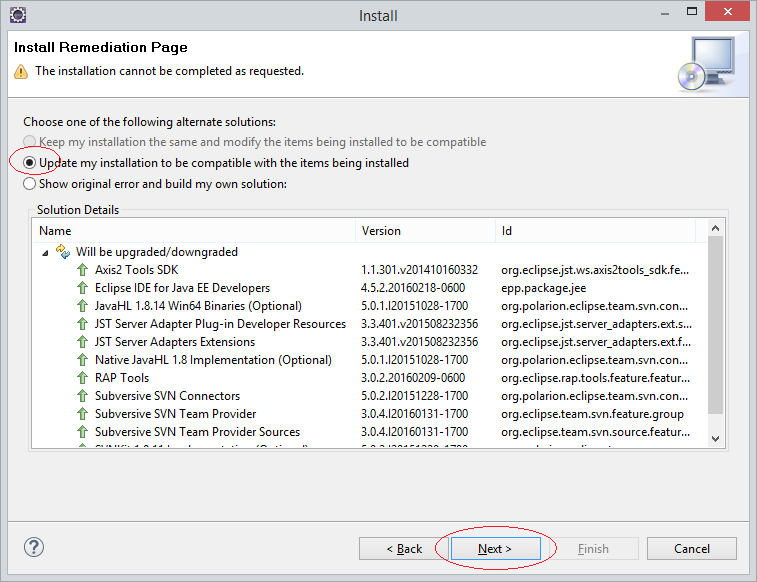The width and height of the screenshot is (757, 582).
Task: Click version 3.0.2.20160209-0600
Action: tap(413, 378)
